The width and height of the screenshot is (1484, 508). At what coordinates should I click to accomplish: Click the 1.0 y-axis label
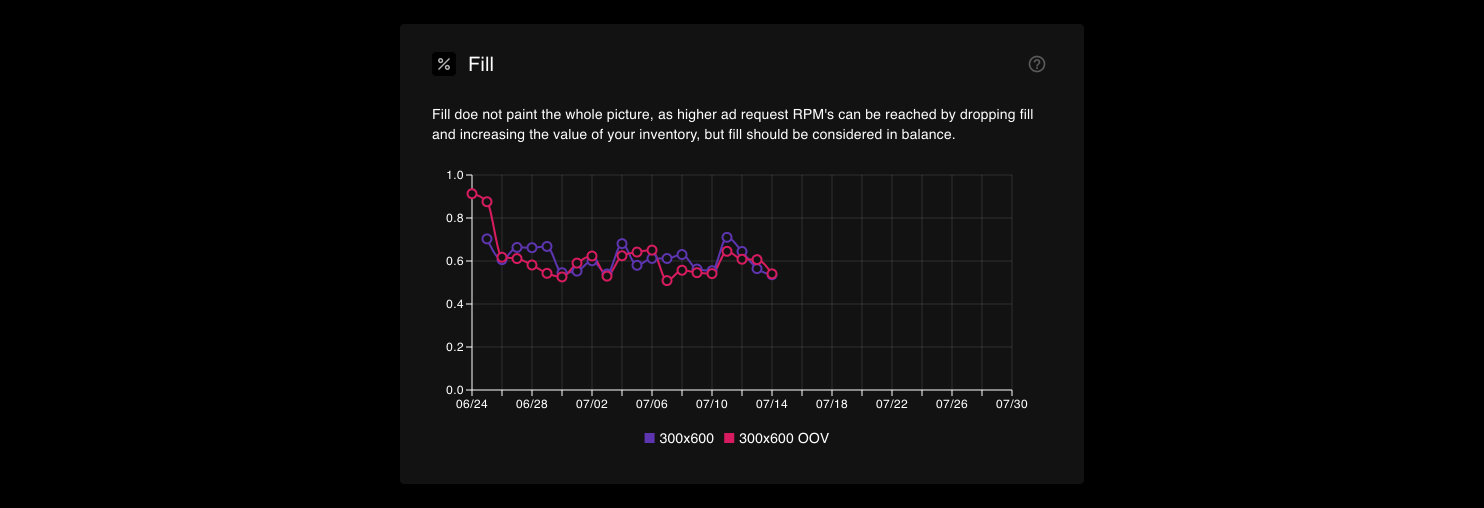point(455,175)
